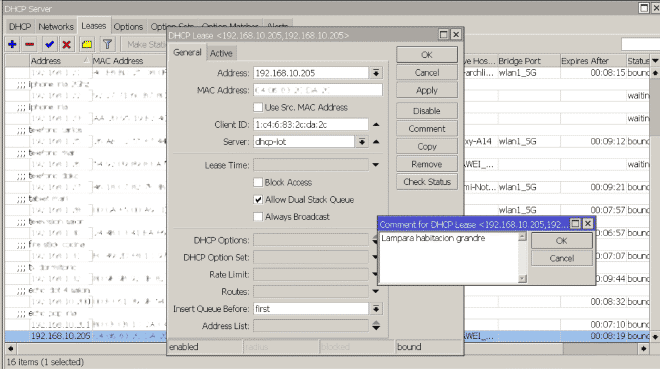Click comment text area Lampara habitacion grandre

point(449,258)
